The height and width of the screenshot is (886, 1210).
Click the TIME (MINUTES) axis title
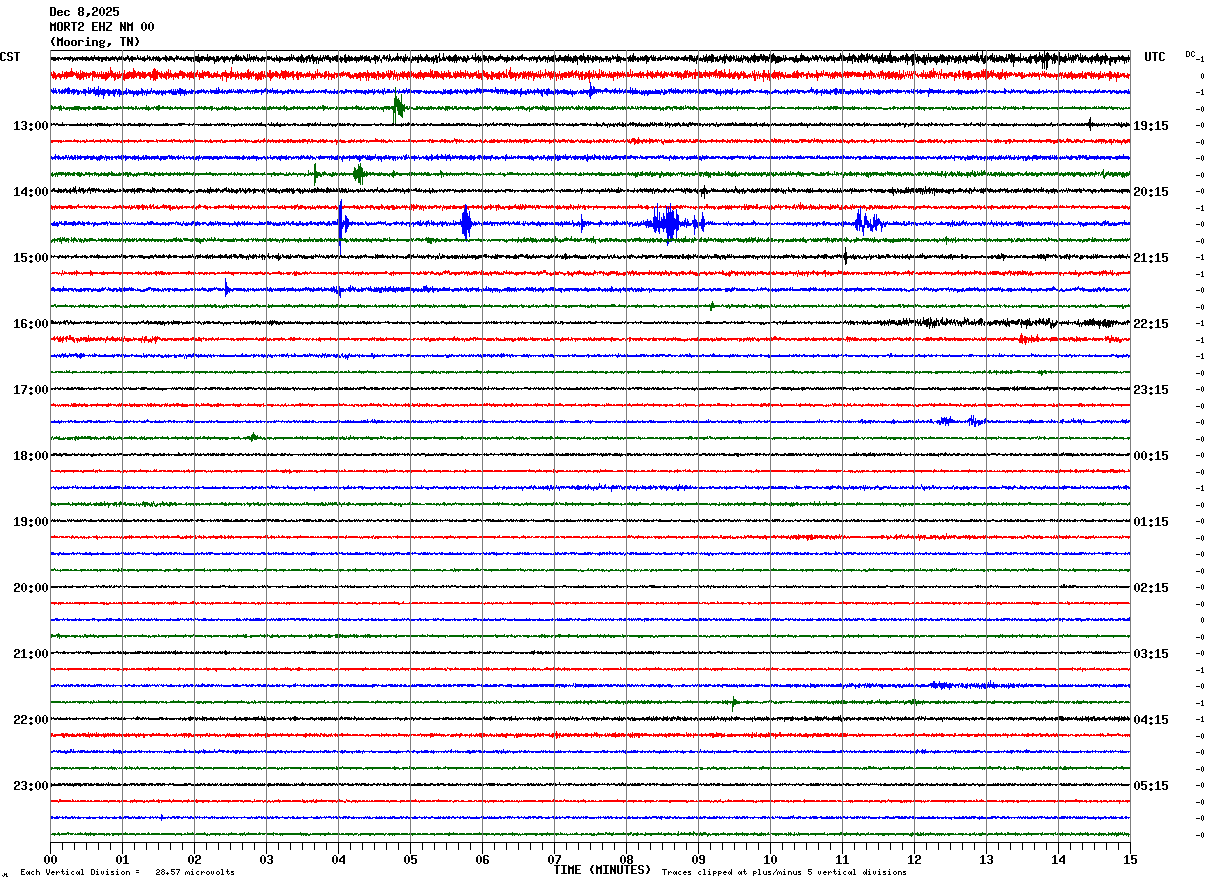tap(602, 870)
